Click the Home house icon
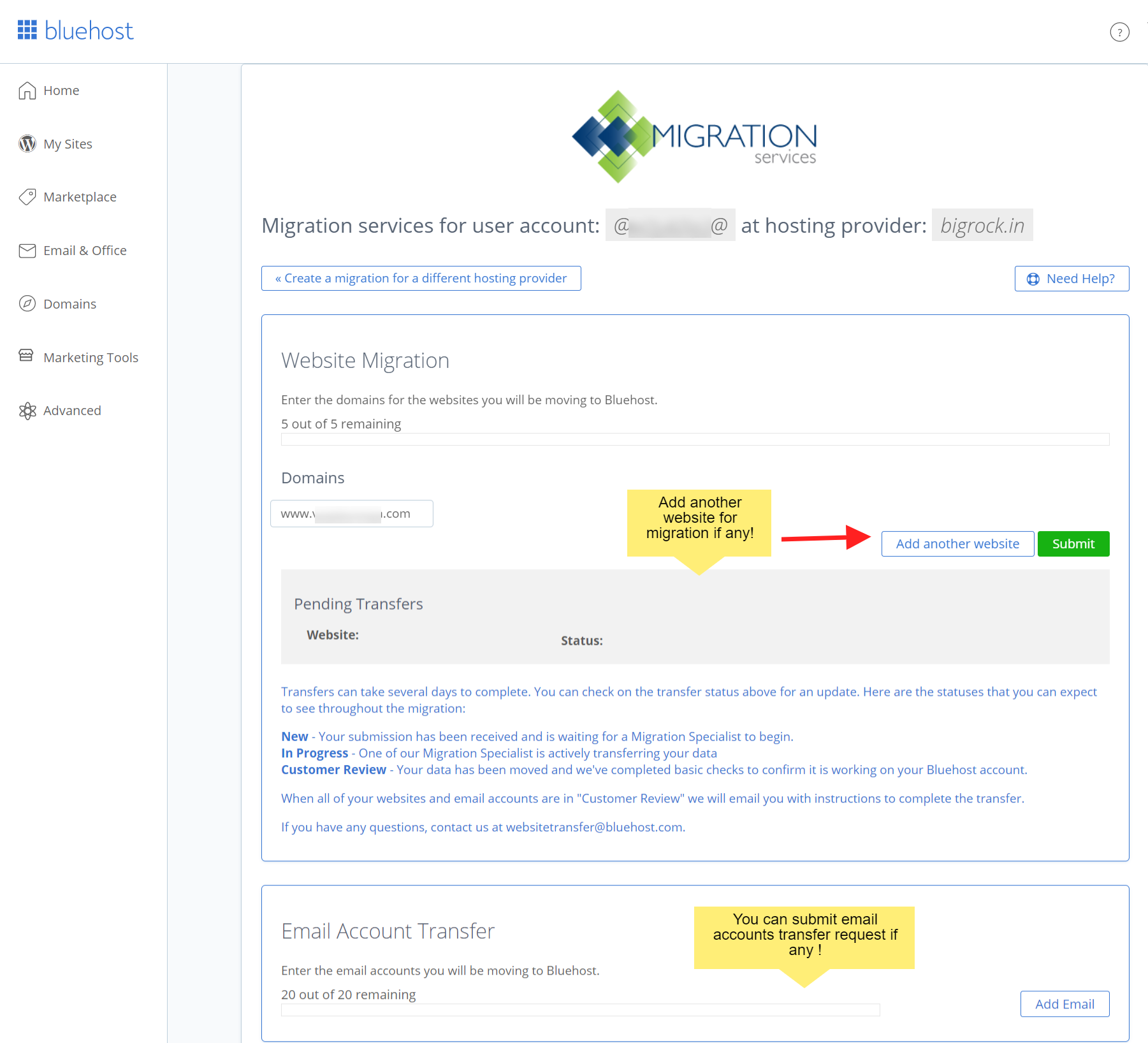The width and height of the screenshot is (1148, 1043). click(x=27, y=91)
